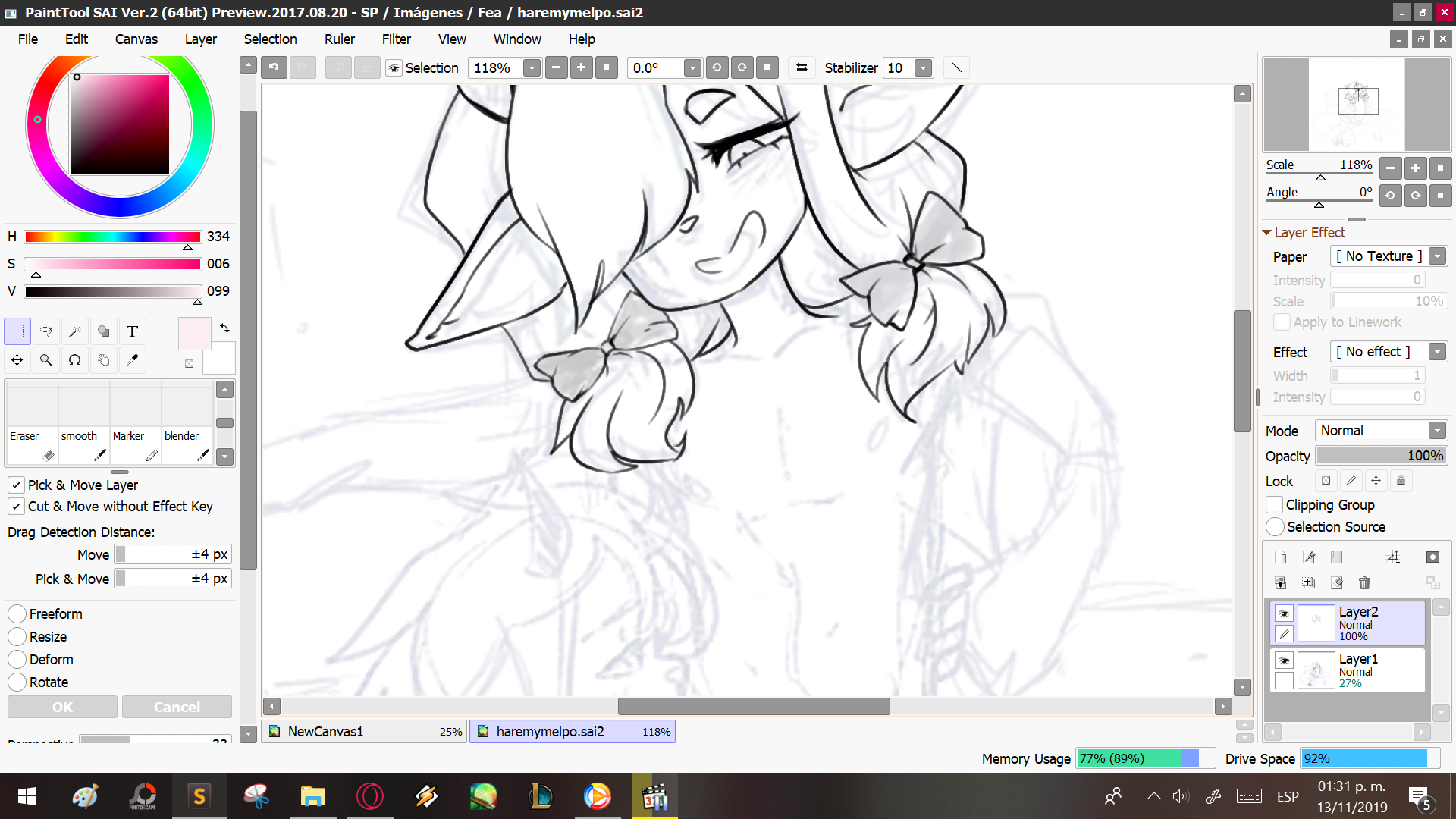Open the Filter menu

(396, 39)
